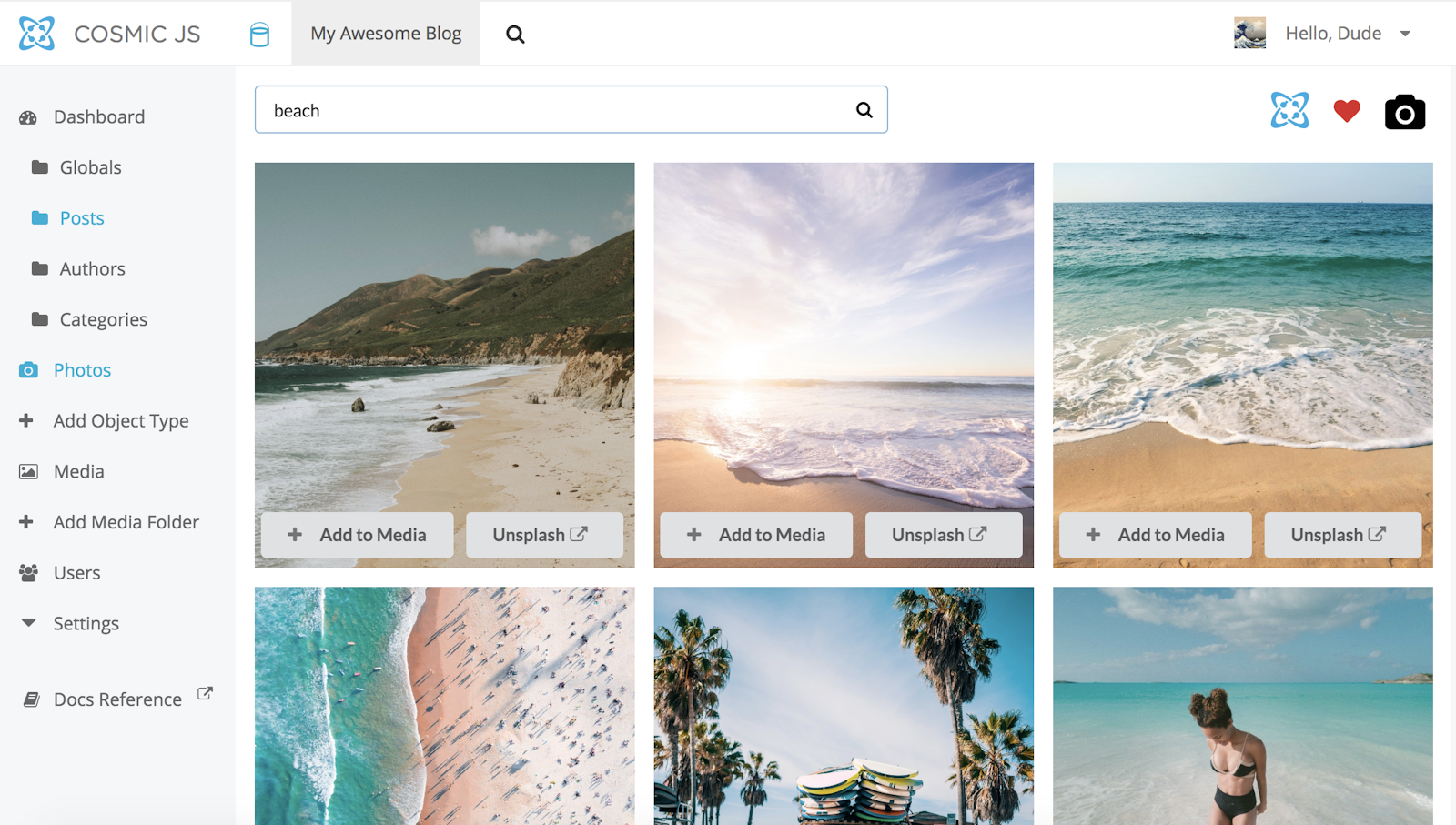Image resolution: width=1456 pixels, height=825 pixels.
Task: Open the Hello, Dude dropdown arrow
Action: coord(1405,34)
